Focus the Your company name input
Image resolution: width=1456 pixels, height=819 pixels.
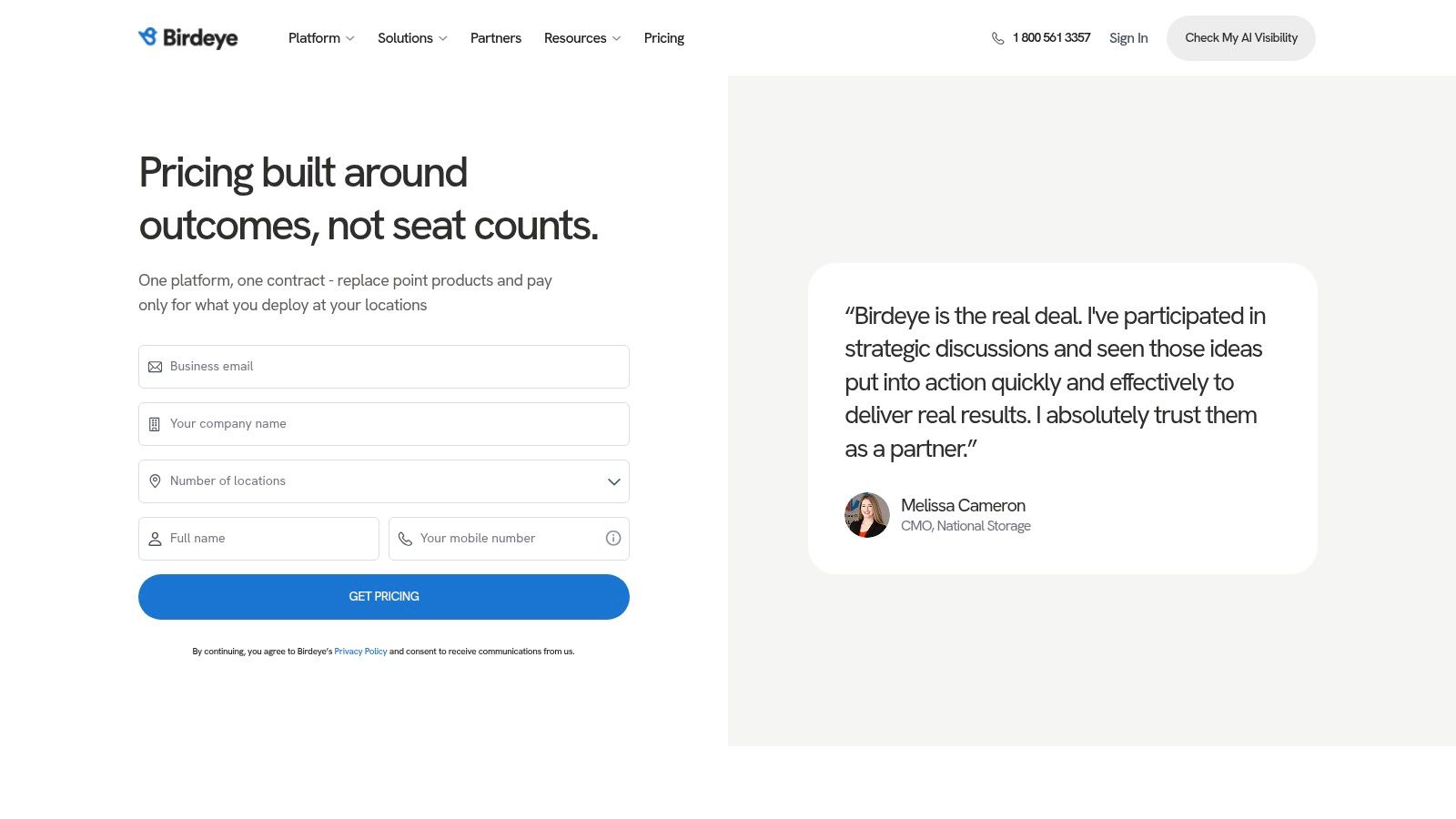click(x=384, y=424)
